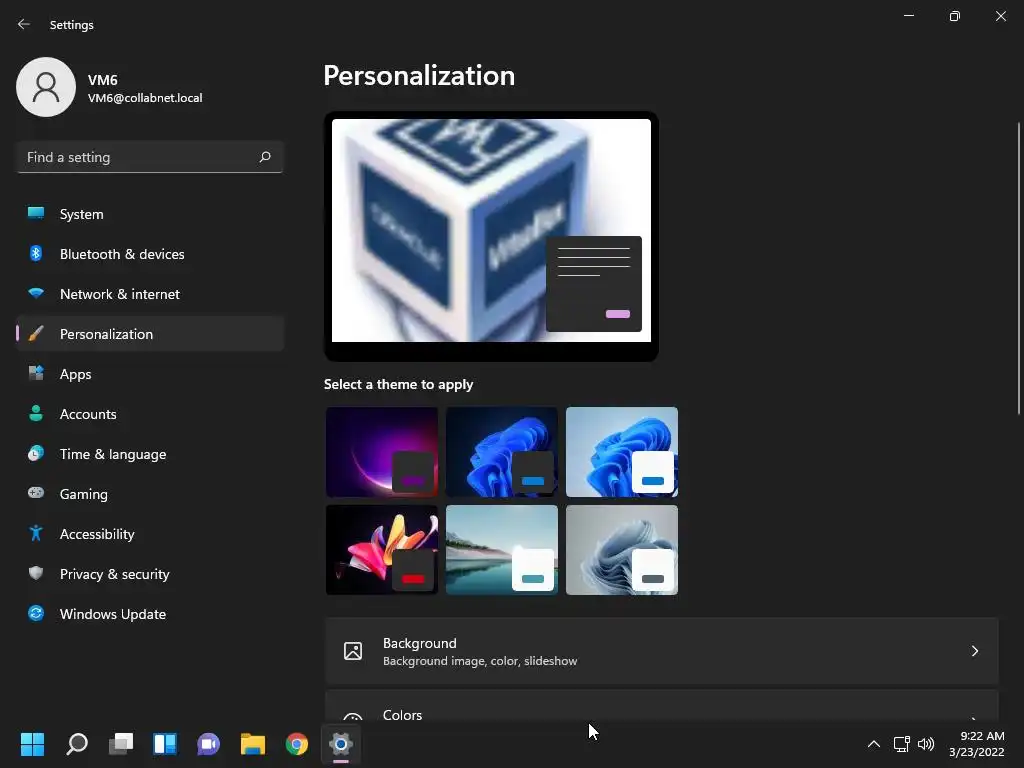Apply the Windows dark bloom theme
Screen dimensions: 1024x768
502,452
